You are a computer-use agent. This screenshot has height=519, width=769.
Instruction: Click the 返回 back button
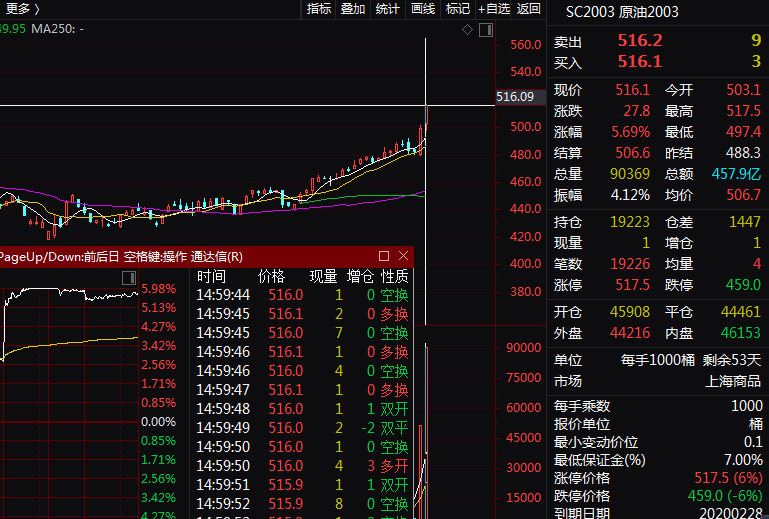point(529,9)
